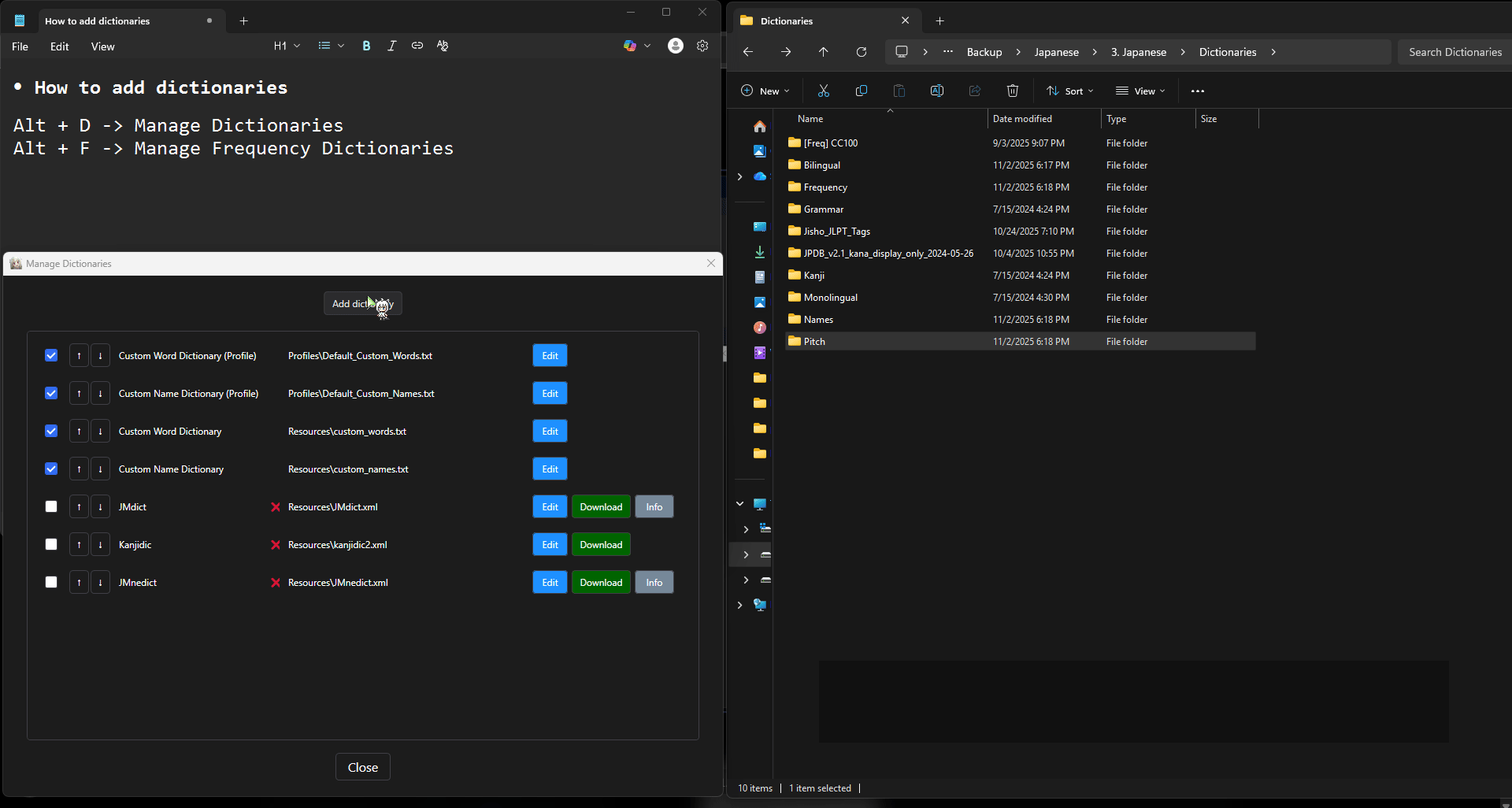Click the Copilot icon in Notepad
The image size is (1512, 808).
[x=630, y=46]
